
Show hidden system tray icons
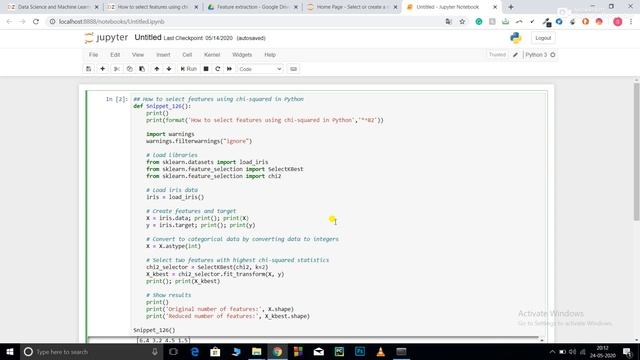coord(552,352)
